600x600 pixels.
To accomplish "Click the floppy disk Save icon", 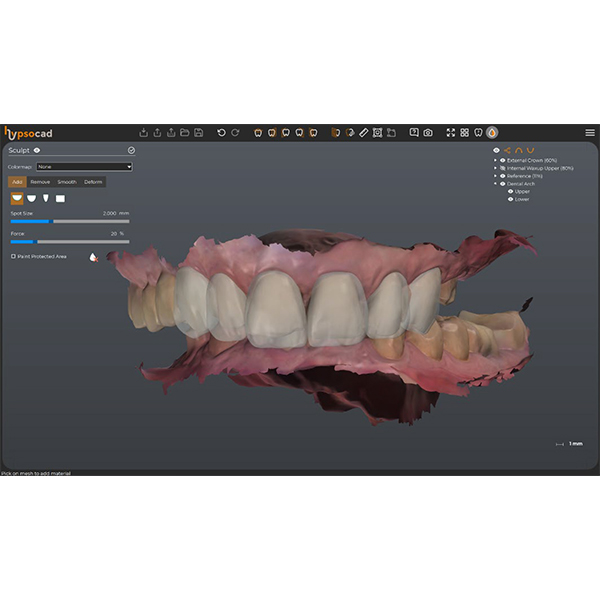I will coord(199,132).
